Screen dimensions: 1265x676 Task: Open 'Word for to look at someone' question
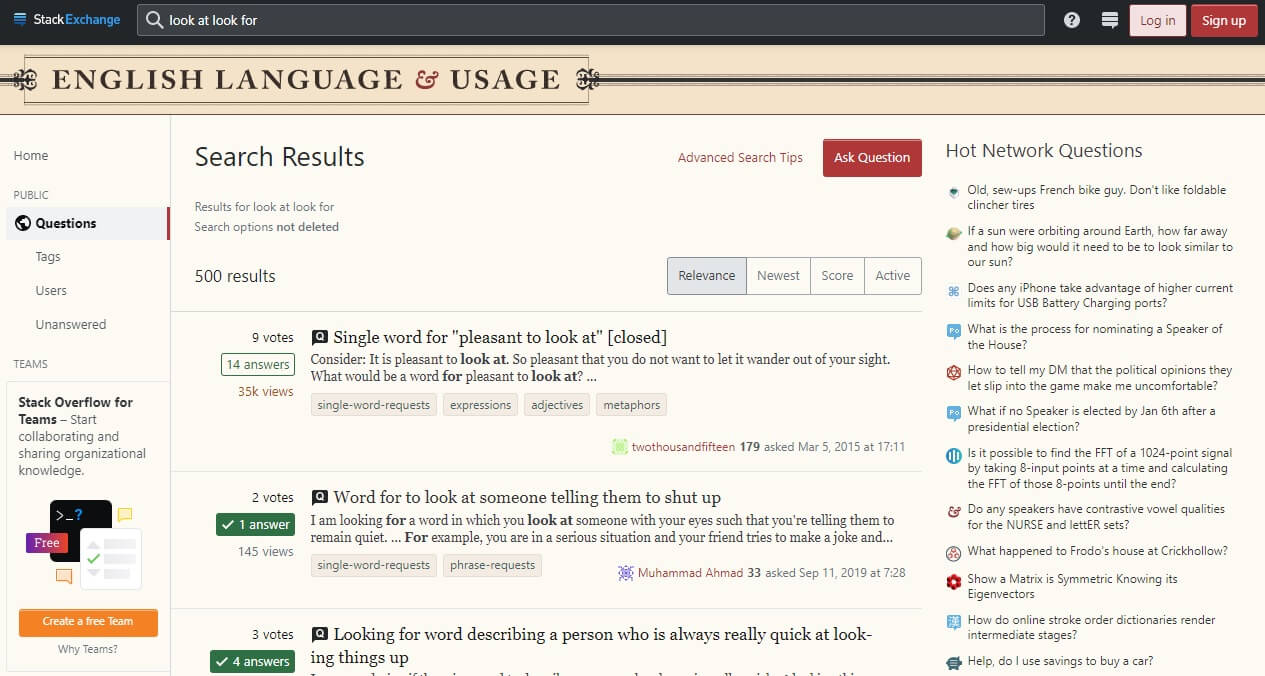tap(527, 497)
